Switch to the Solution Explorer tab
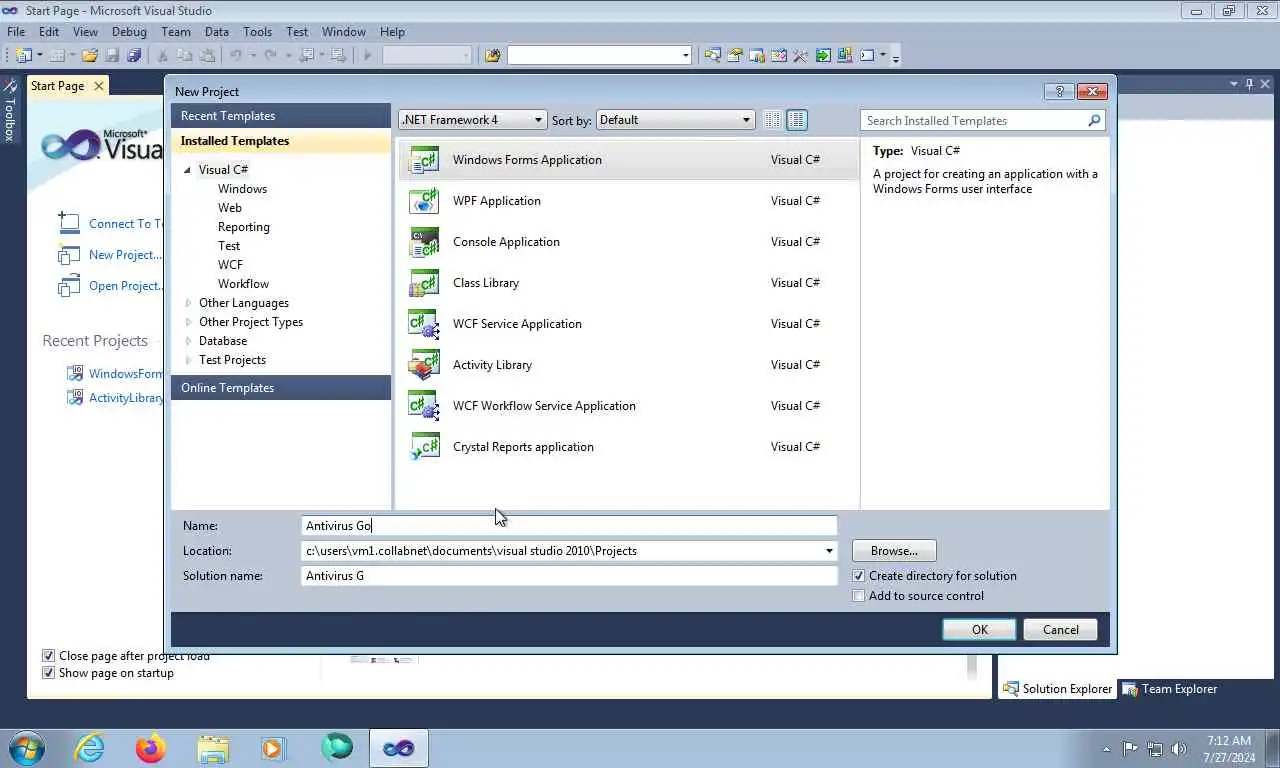 (x=1057, y=689)
